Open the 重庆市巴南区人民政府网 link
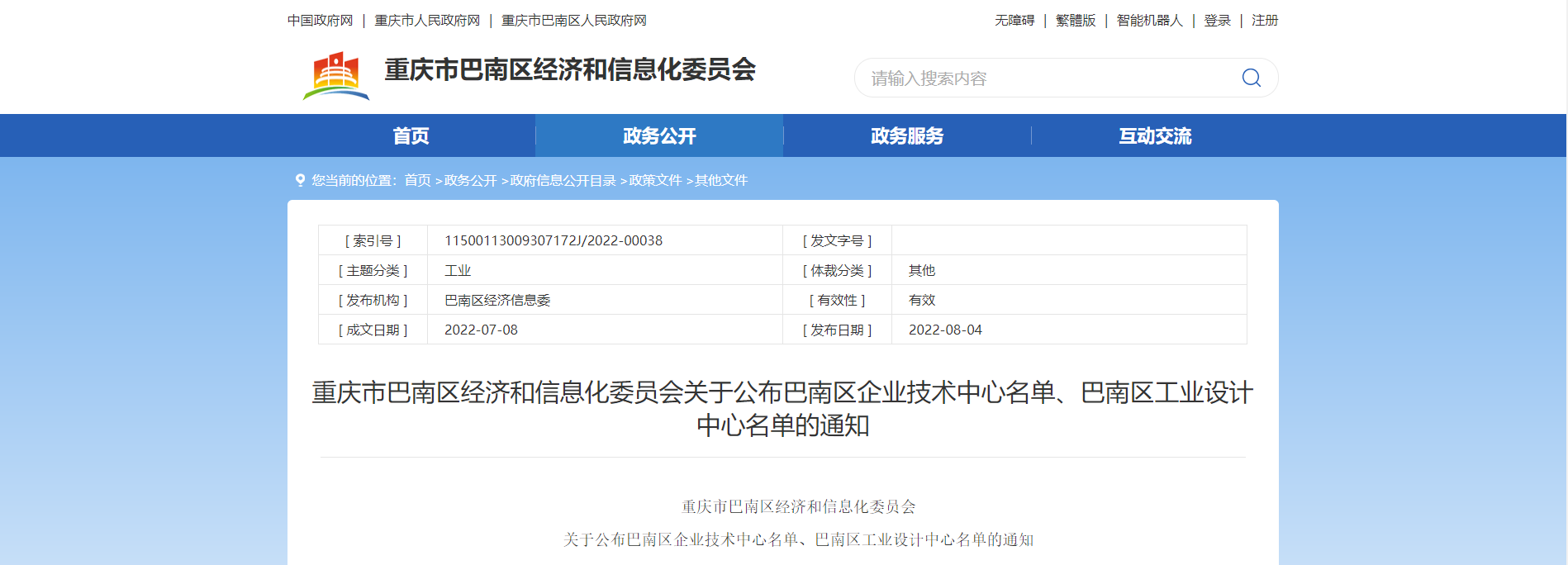1568x565 pixels. (x=574, y=21)
